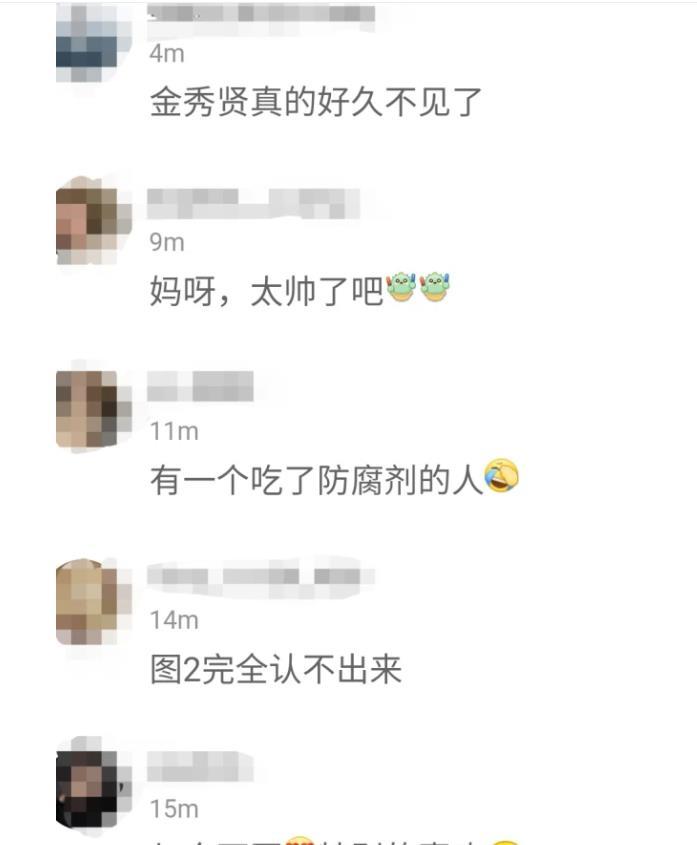Screen dimensions: 697x845
Task: Tap the crying-laughing emoji in comment
Action: [x=501, y=476]
